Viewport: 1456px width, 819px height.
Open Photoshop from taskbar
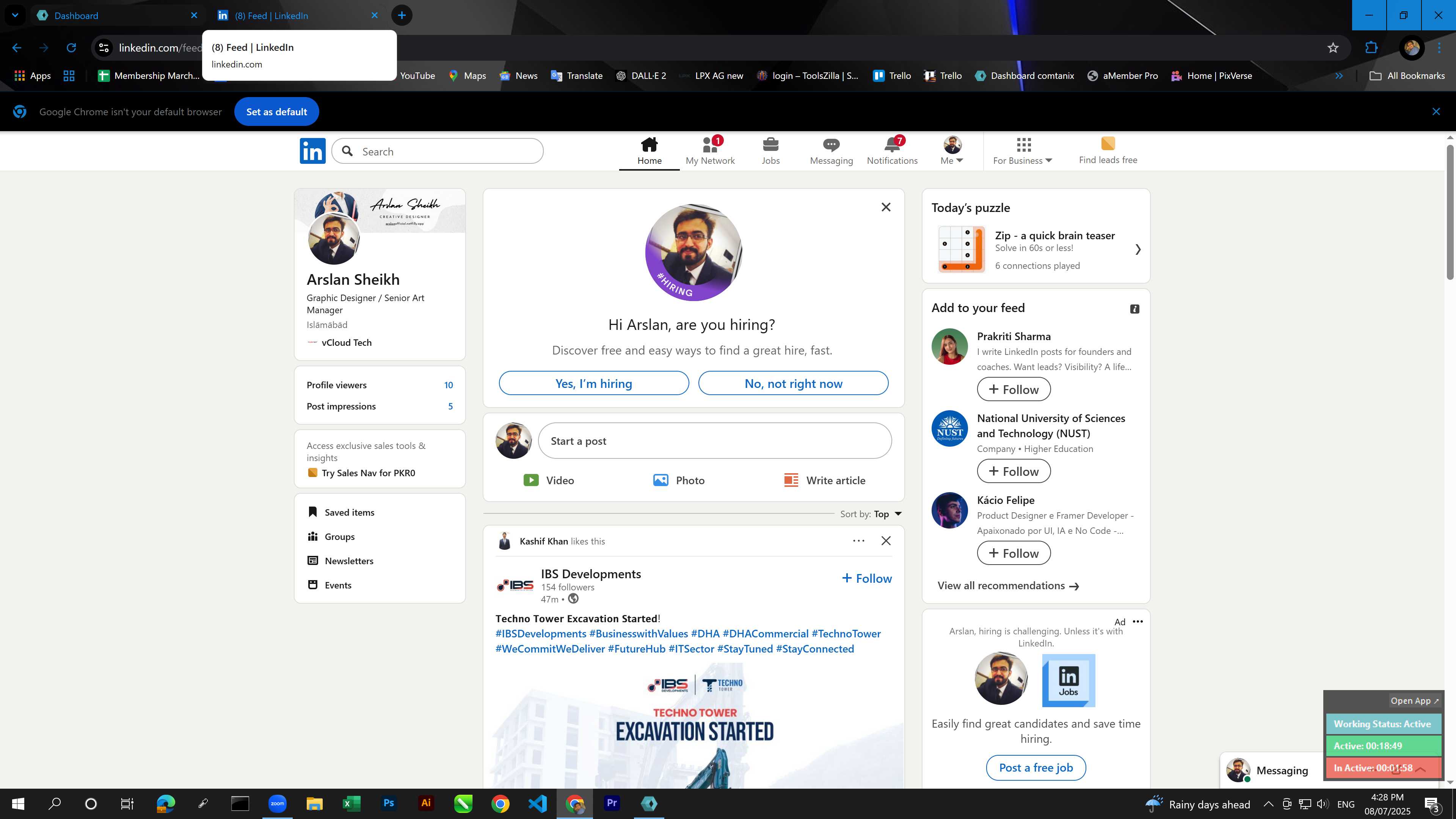tap(388, 804)
